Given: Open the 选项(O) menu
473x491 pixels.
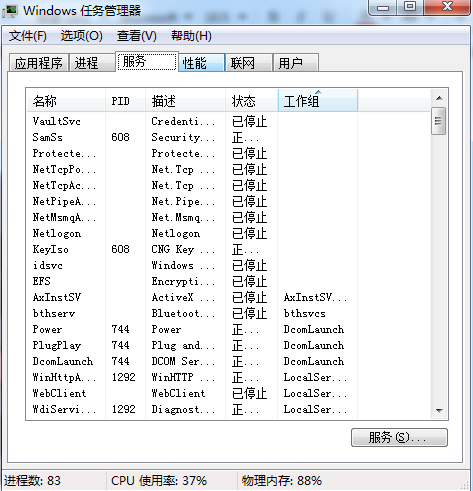Looking at the screenshot, I should [x=82, y=36].
